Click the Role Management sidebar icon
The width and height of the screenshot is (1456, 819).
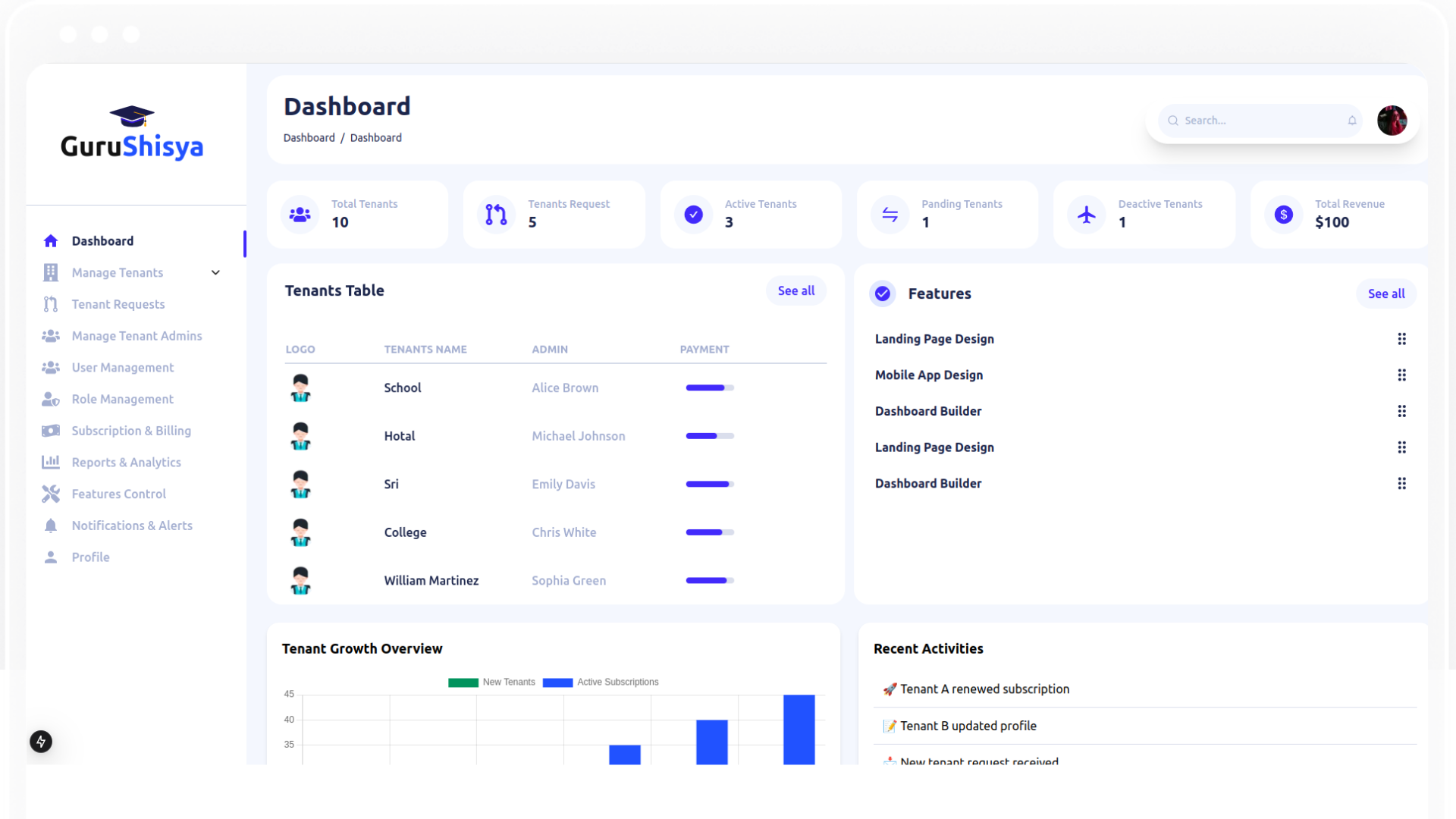(x=50, y=399)
